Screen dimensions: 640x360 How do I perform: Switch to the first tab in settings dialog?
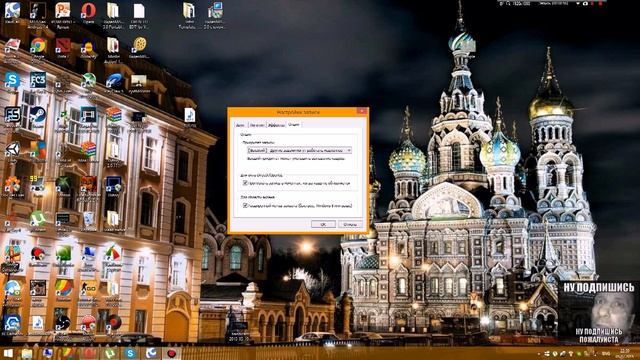click(240, 125)
